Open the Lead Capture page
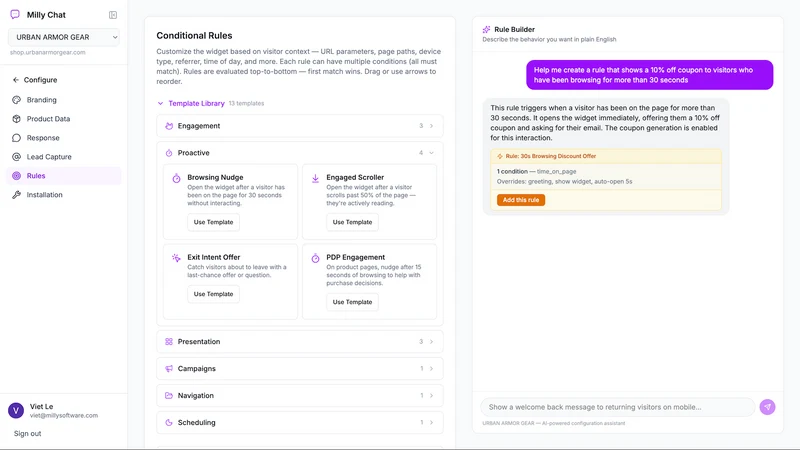This screenshot has height=450, width=800. [x=64, y=157]
